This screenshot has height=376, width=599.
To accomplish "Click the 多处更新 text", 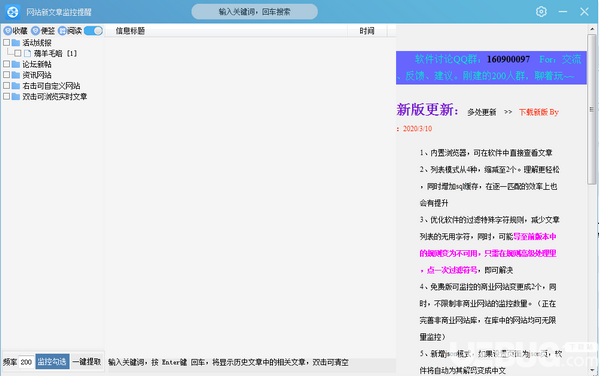I will [x=482, y=112].
